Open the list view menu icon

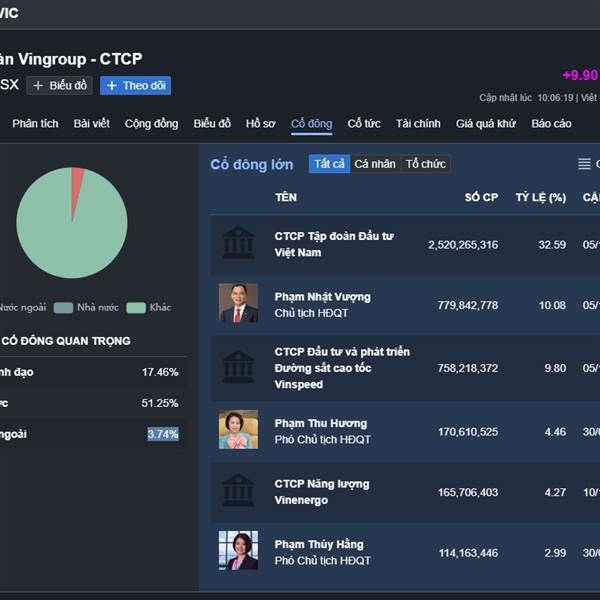click(x=584, y=164)
